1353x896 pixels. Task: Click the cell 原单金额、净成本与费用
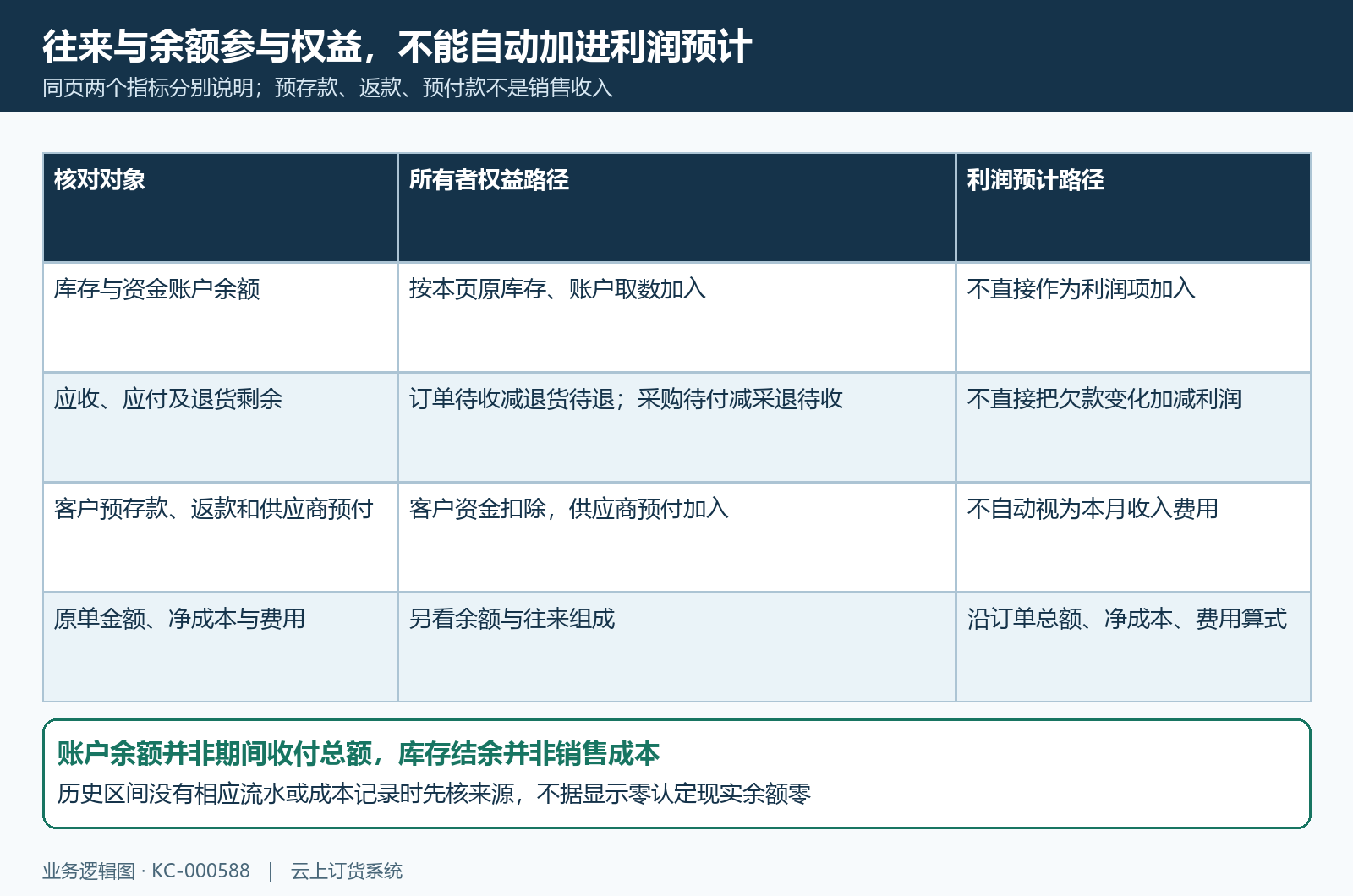[220, 647]
